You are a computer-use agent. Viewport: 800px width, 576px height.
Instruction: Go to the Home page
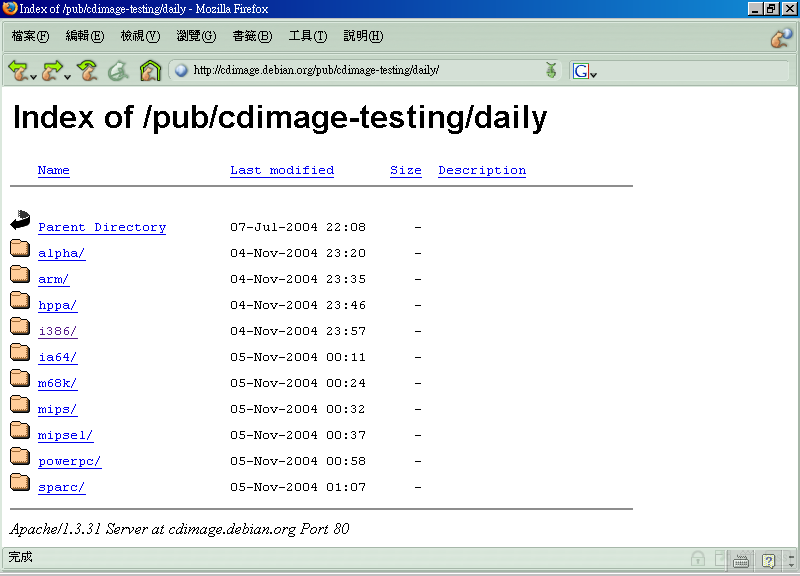click(x=150, y=70)
